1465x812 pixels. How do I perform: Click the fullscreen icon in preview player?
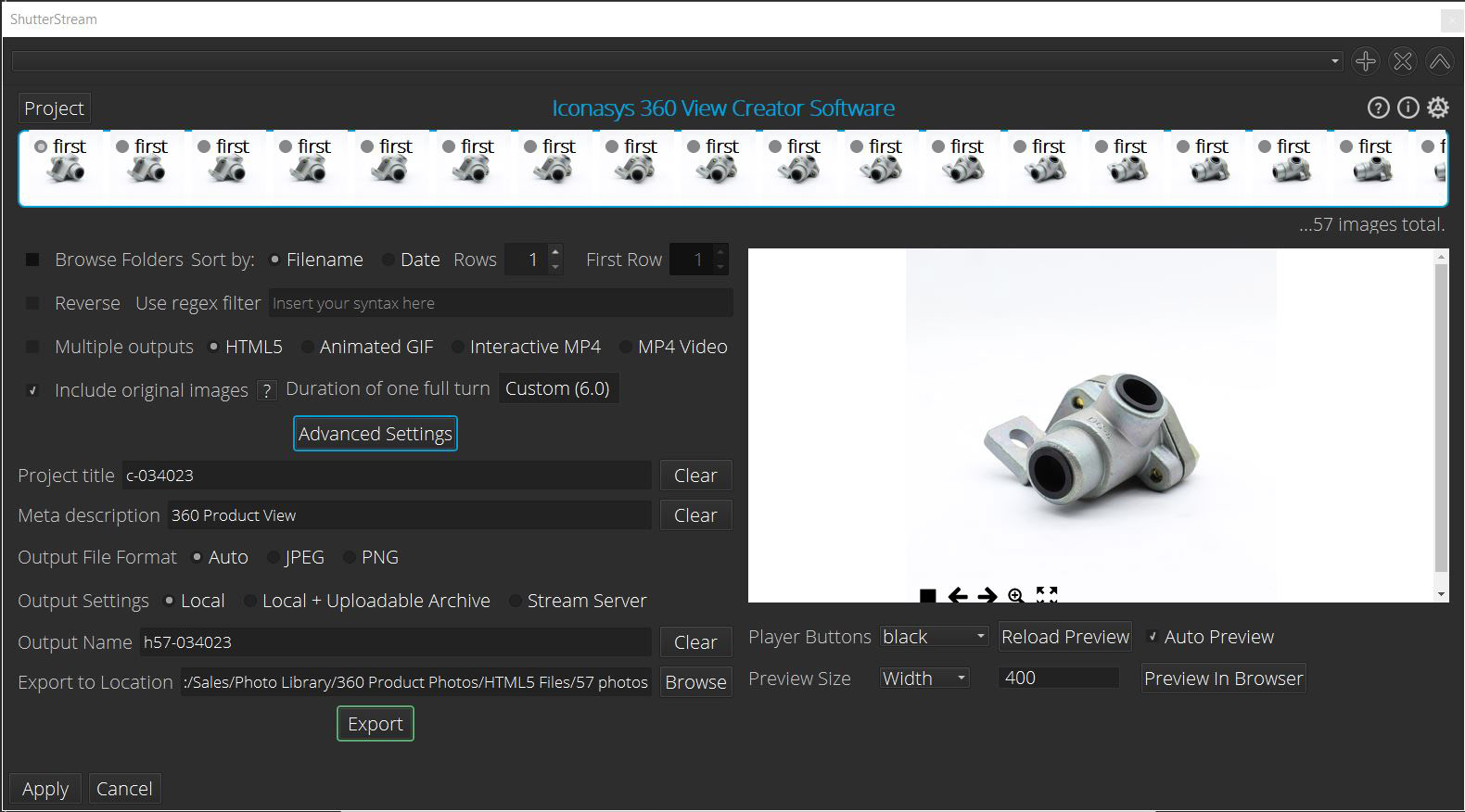(x=1047, y=594)
